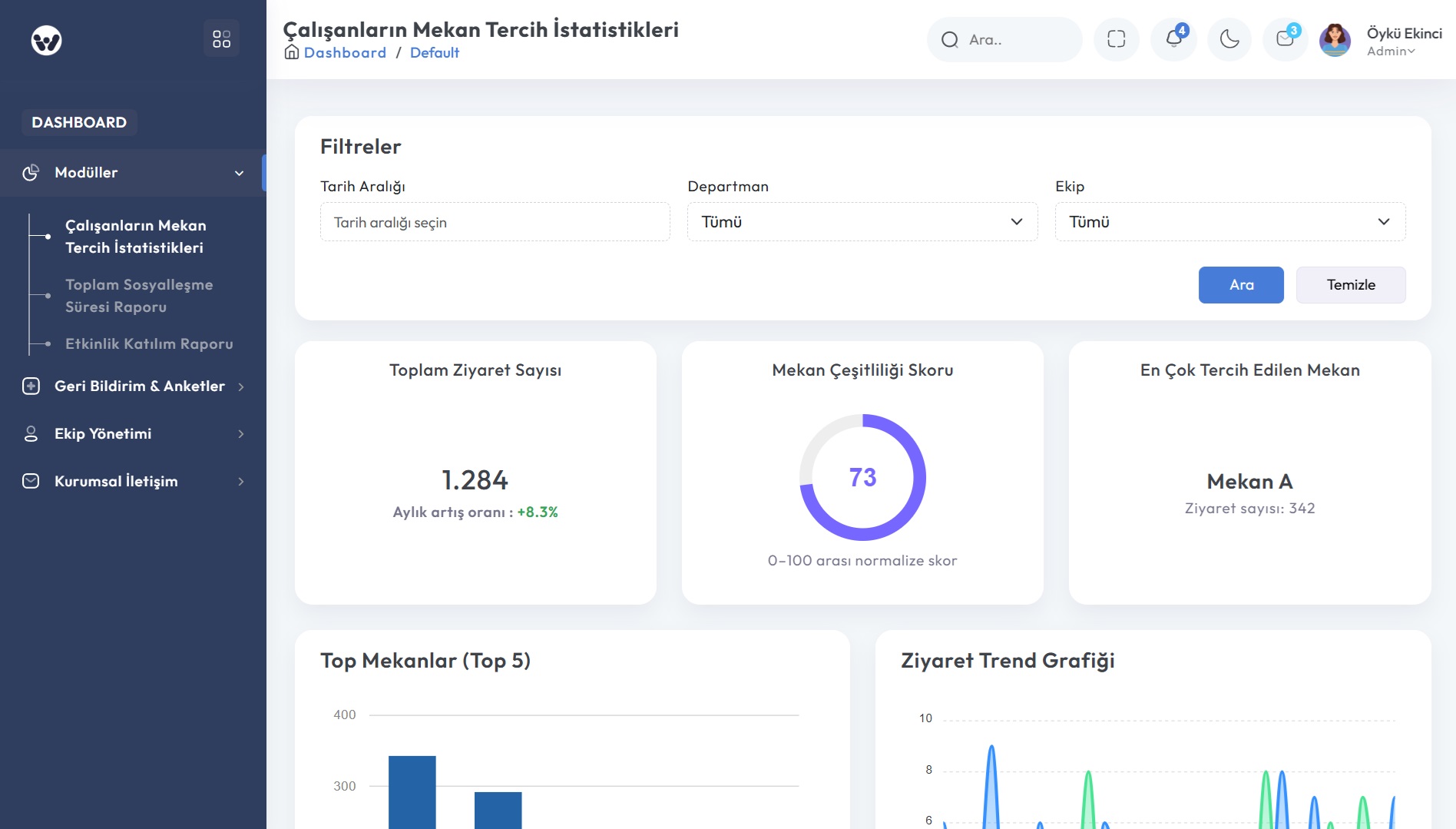Click the 73 diversity score gauge
This screenshot has width=1456, height=829.
tap(862, 477)
